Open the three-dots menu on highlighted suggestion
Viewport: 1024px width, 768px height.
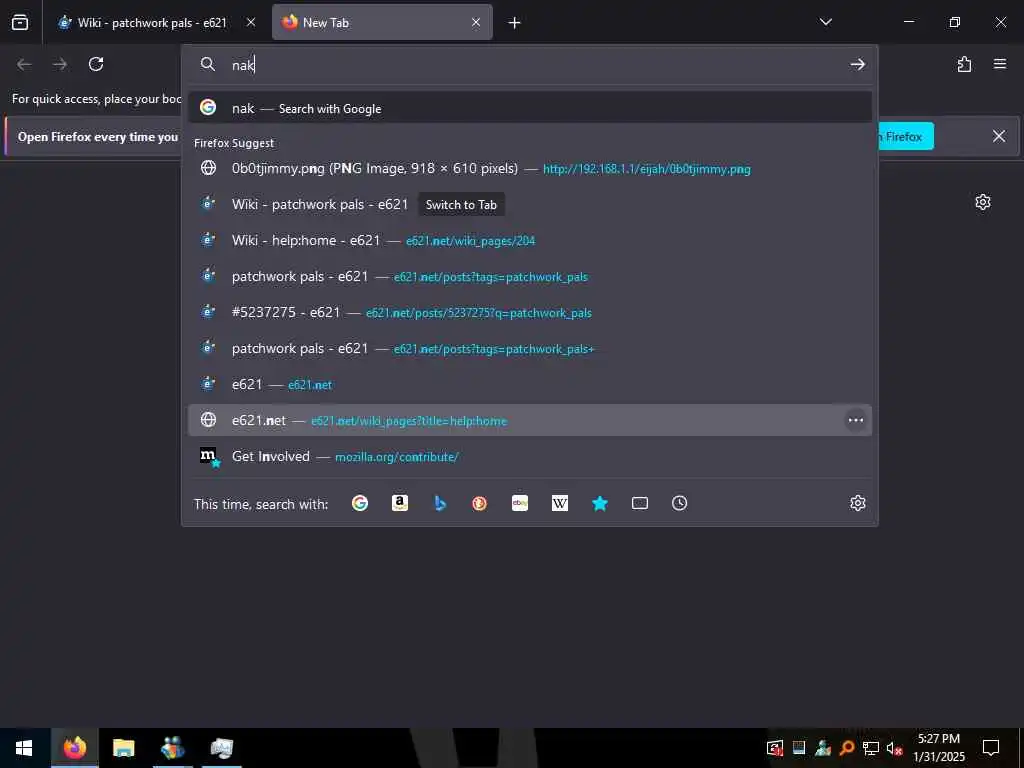coord(856,421)
